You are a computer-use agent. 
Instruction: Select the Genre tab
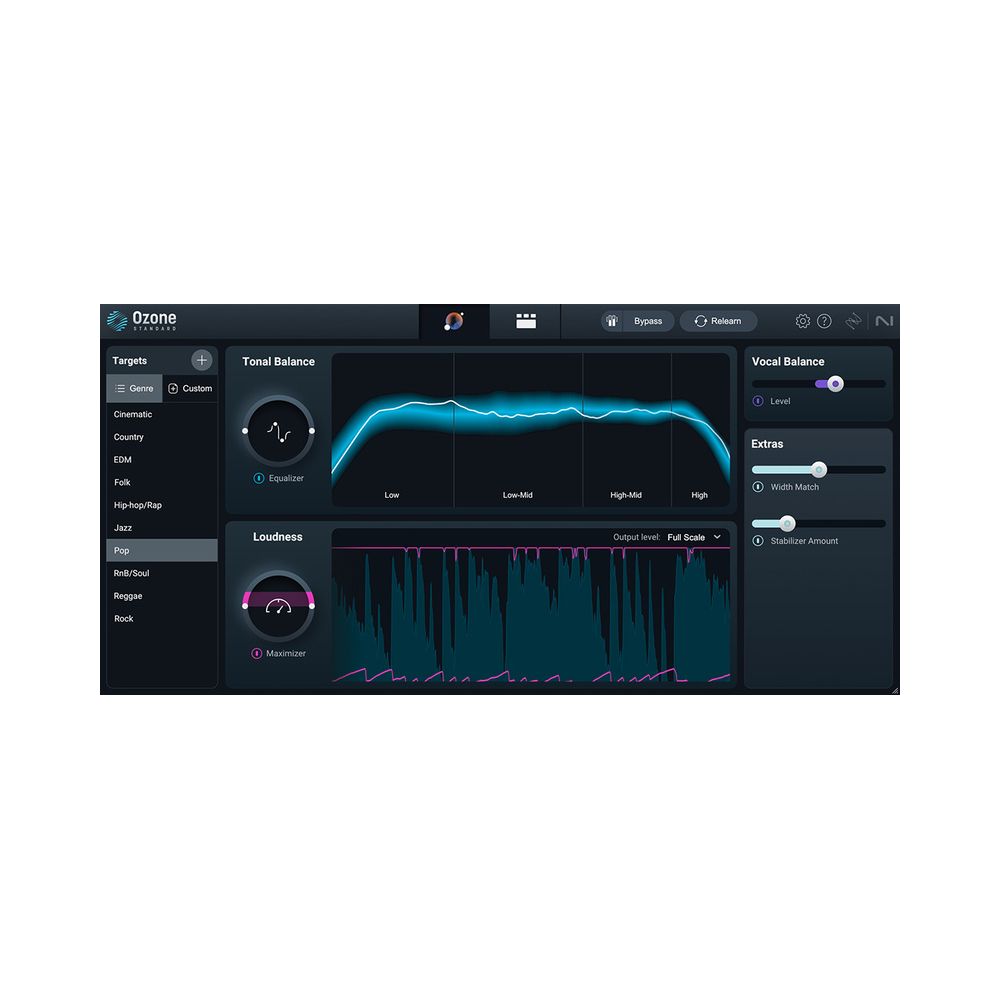click(x=134, y=388)
